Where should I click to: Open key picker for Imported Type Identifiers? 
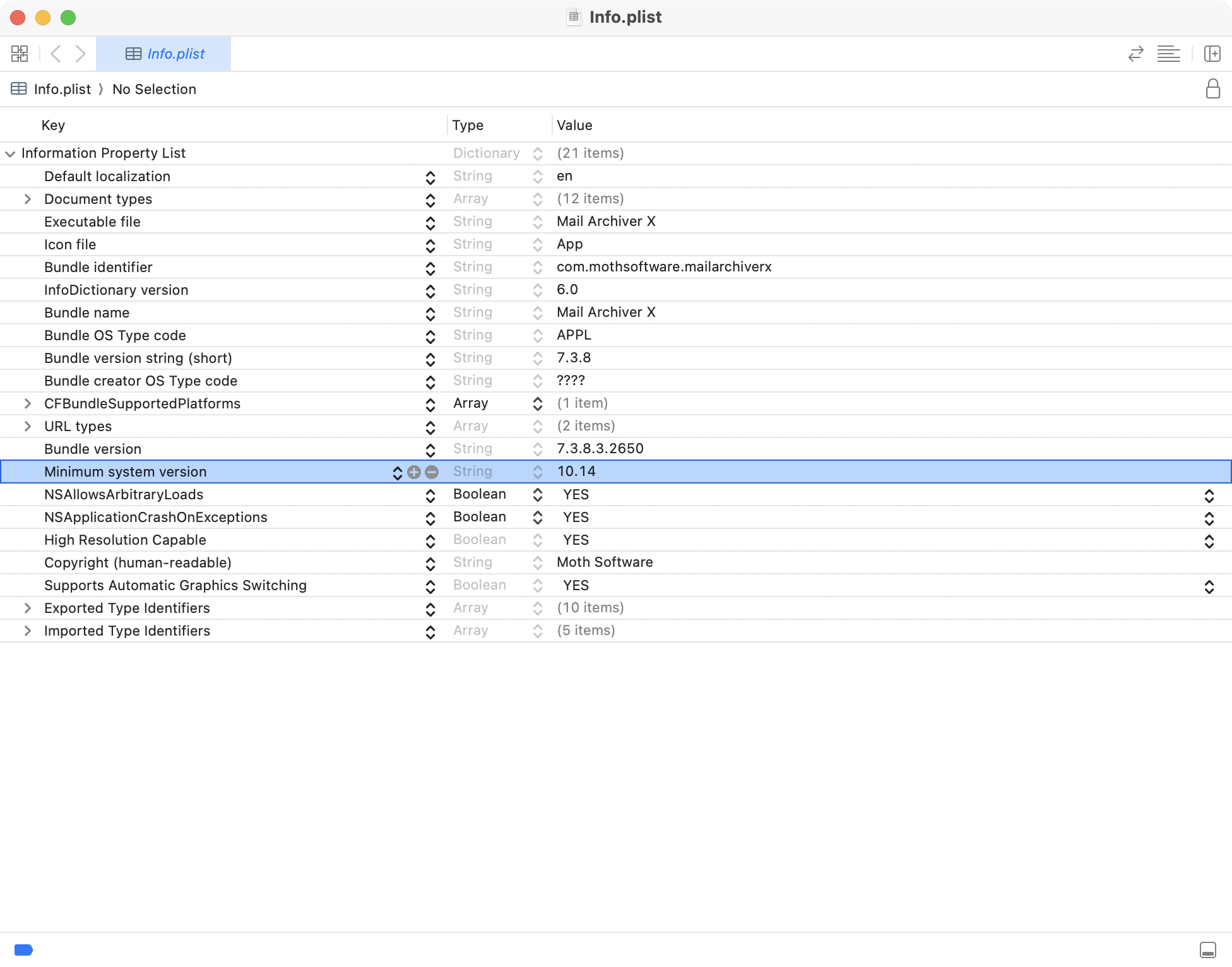coord(430,632)
